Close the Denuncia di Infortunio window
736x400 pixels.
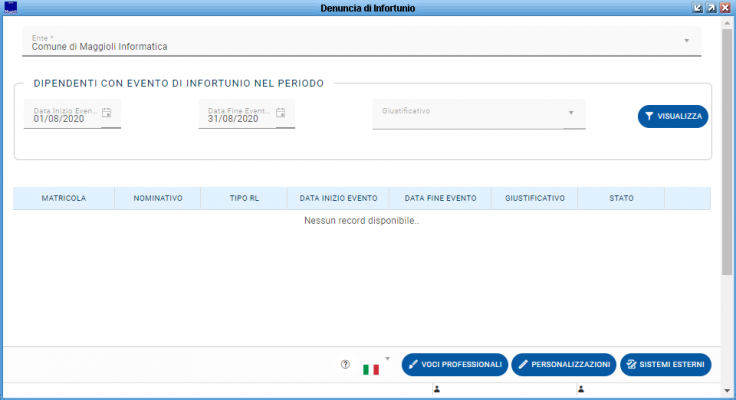(726, 8)
